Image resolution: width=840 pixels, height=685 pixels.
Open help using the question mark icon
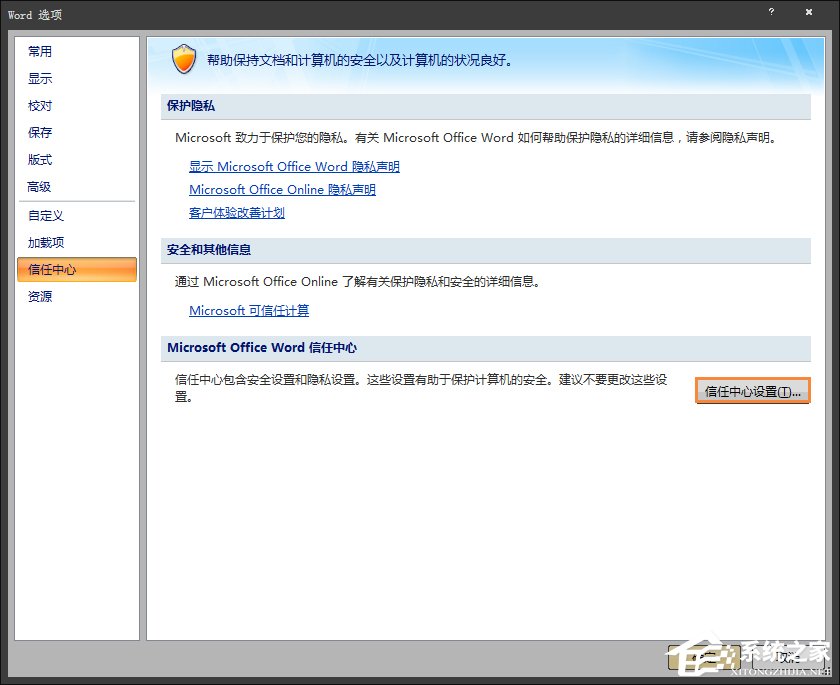pyautogui.click(x=770, y=13)
